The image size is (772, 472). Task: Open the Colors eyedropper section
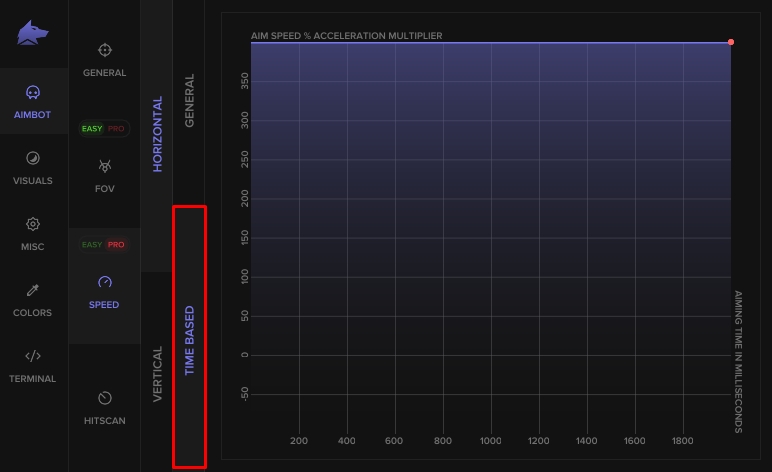33,290
